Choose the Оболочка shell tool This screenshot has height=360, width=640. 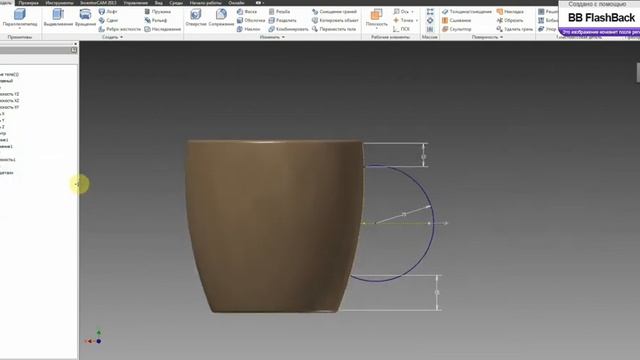coord(251,20)
